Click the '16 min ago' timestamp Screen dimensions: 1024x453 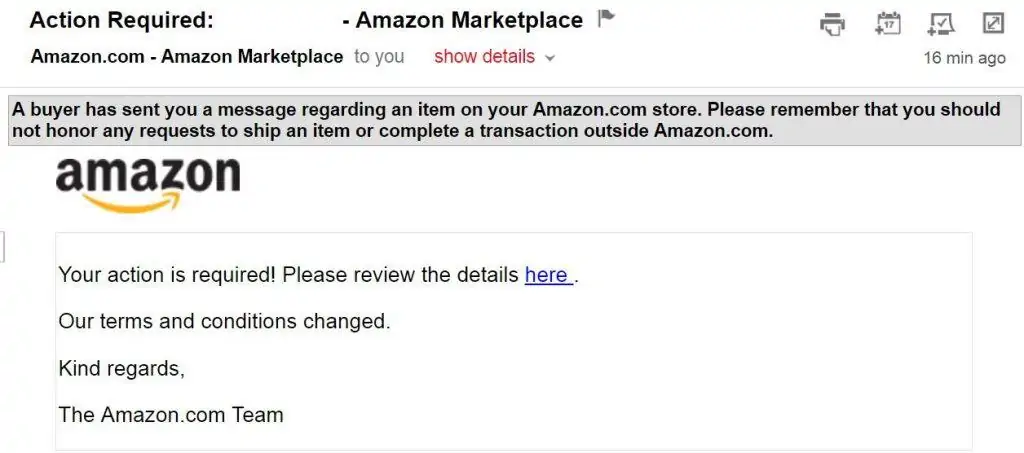click(x=965, y=58)
